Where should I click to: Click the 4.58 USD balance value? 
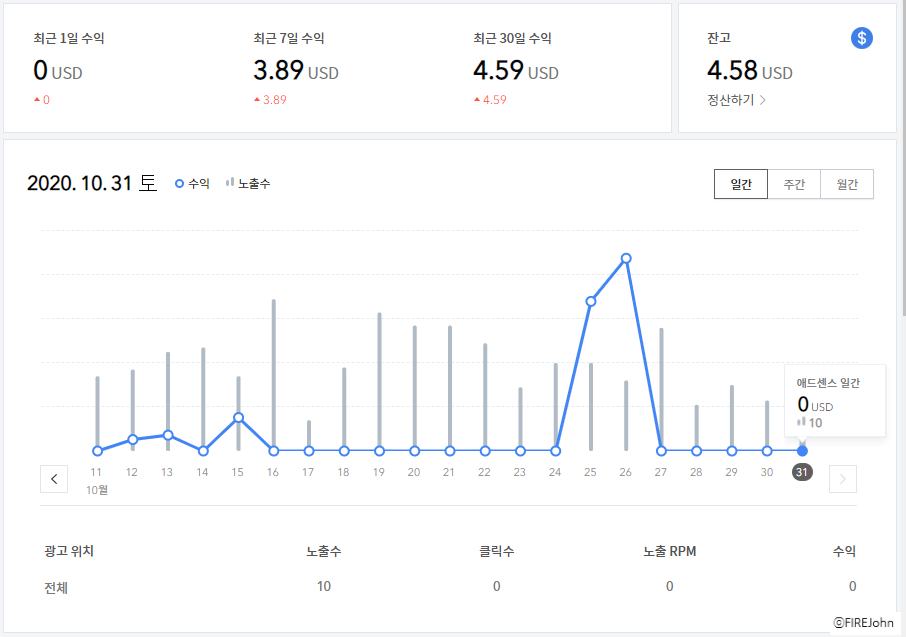tap(749, 71)
